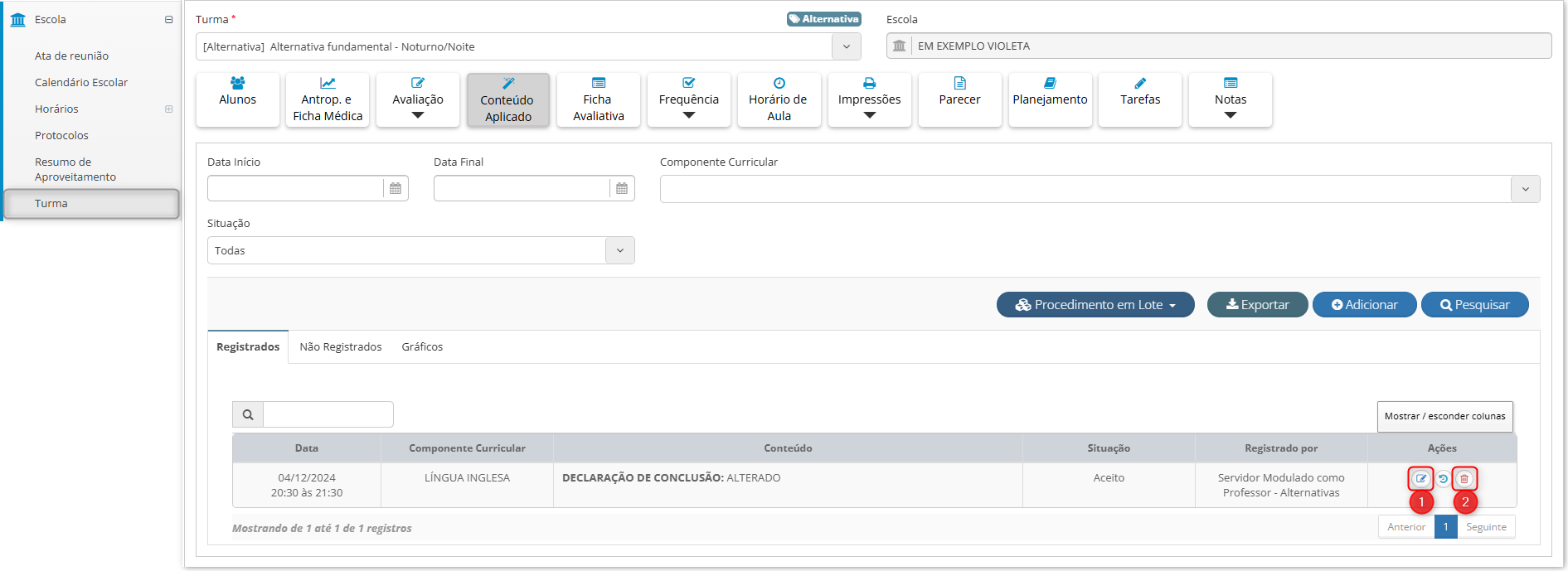The height and width of the screenshot is (571, 1568).
Task: Open the Tarefas tab
Action: [x=1140, y=99]
